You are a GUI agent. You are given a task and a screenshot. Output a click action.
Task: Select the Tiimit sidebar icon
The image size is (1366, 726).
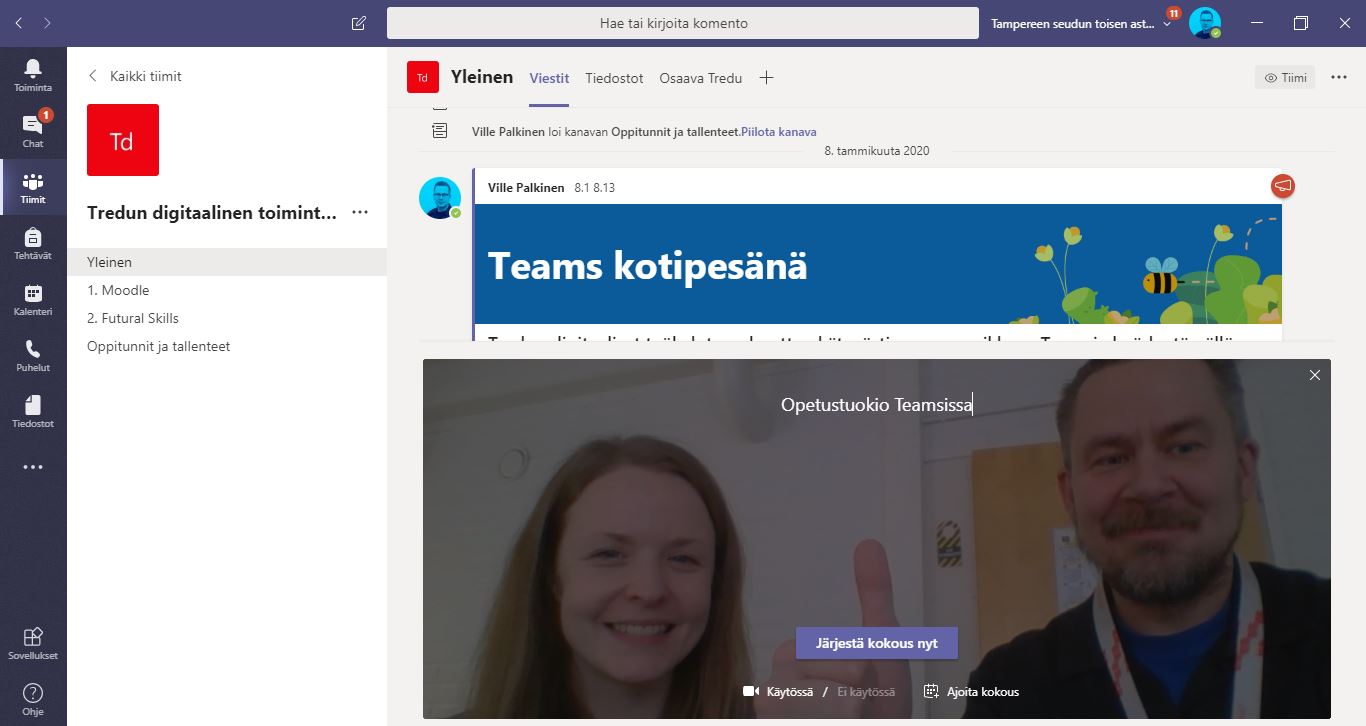(33, 187)
